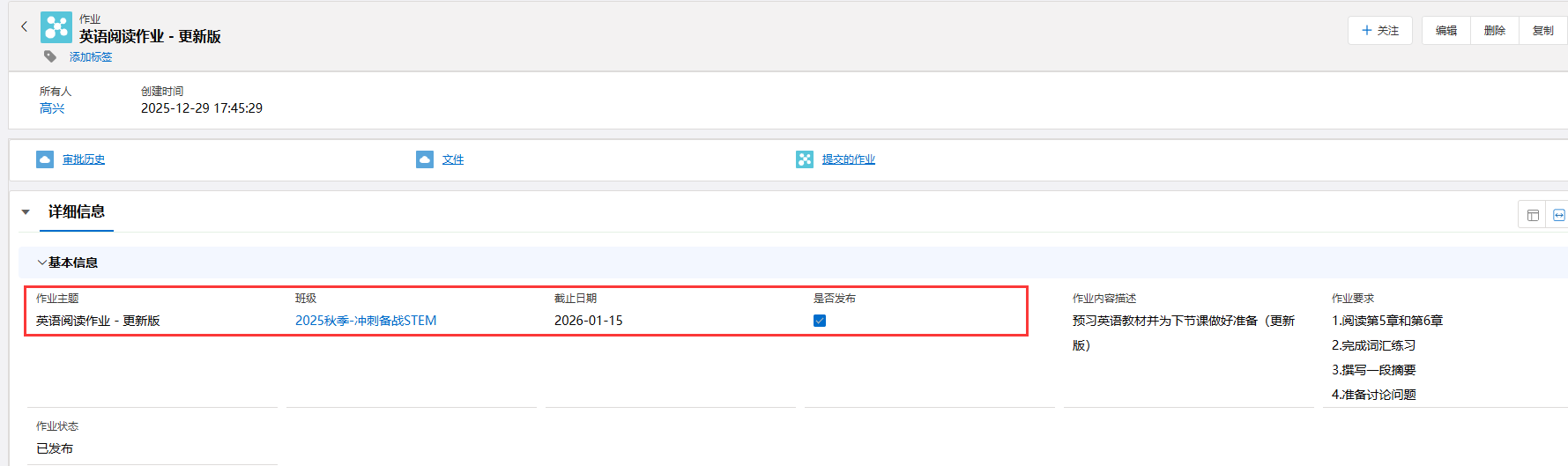Open owner profile 高兴
Image resolution: width=1568 pixels, height=466 pixels.
[x=52, y=108]
